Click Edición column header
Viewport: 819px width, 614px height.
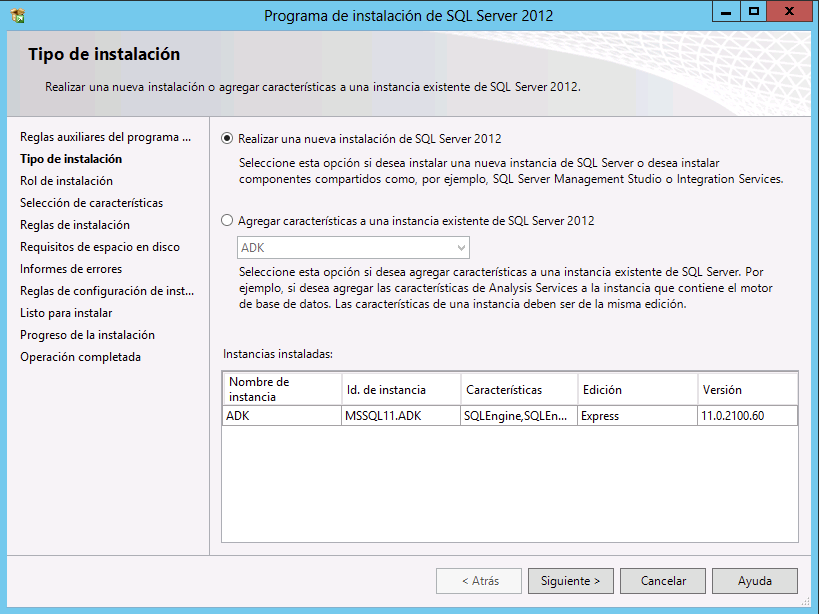click(637, 389)
